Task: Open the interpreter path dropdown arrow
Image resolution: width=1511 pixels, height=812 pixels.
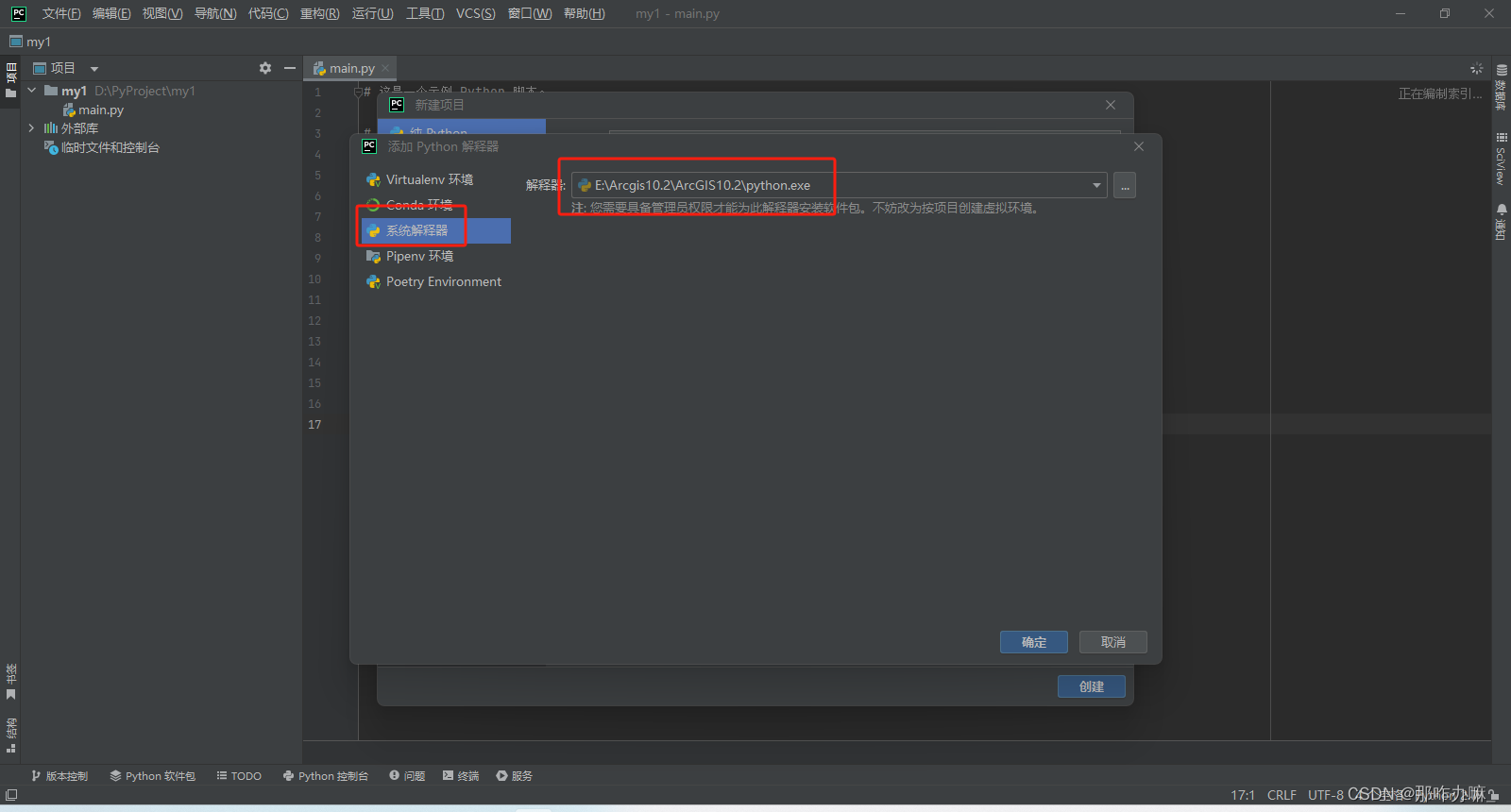Action: point(1096,185)
